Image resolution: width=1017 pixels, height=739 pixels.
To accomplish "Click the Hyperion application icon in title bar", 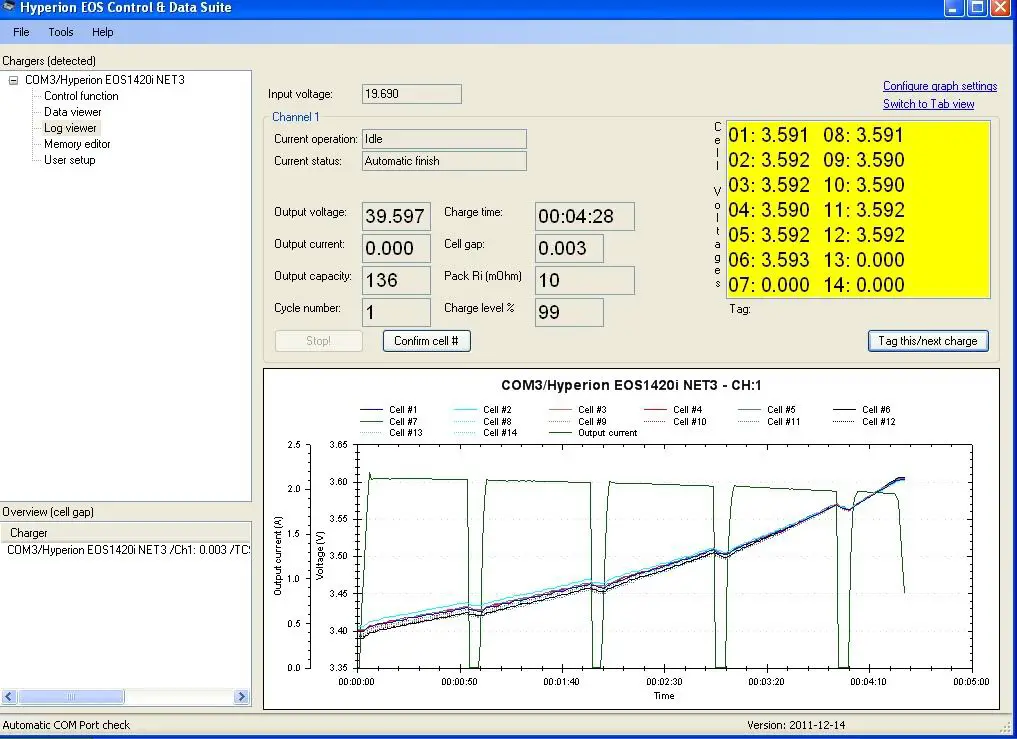I will point(9,7).
